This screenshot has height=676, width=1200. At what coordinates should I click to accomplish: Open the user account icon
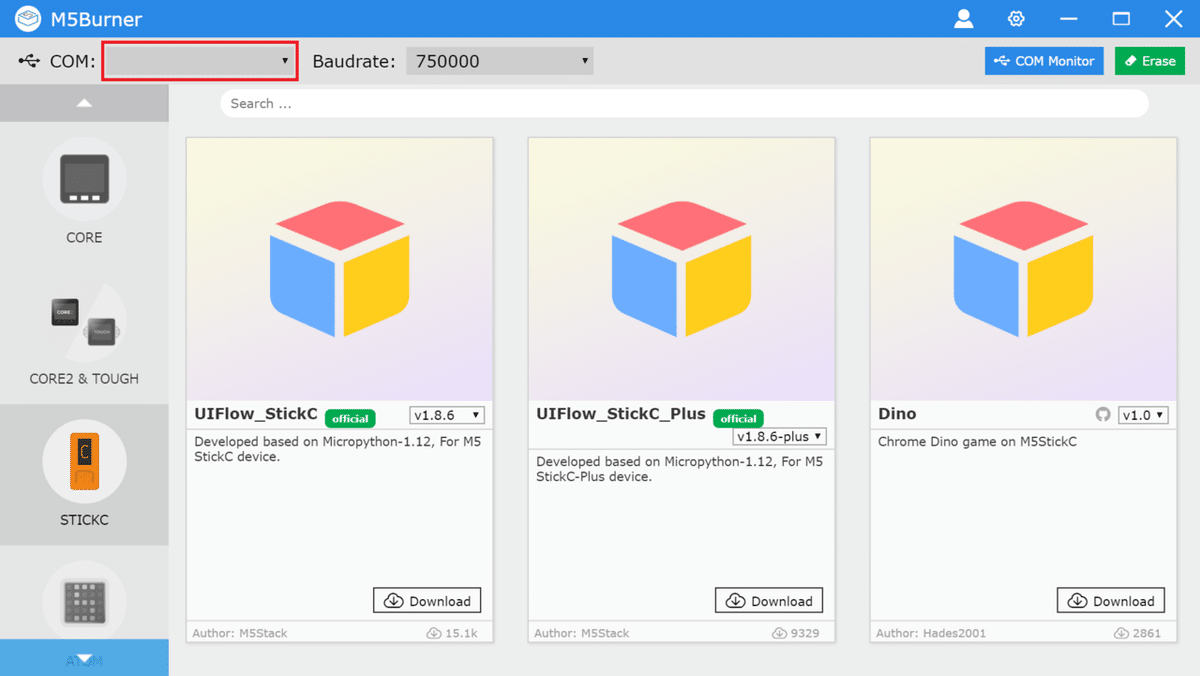coord(964,18)
